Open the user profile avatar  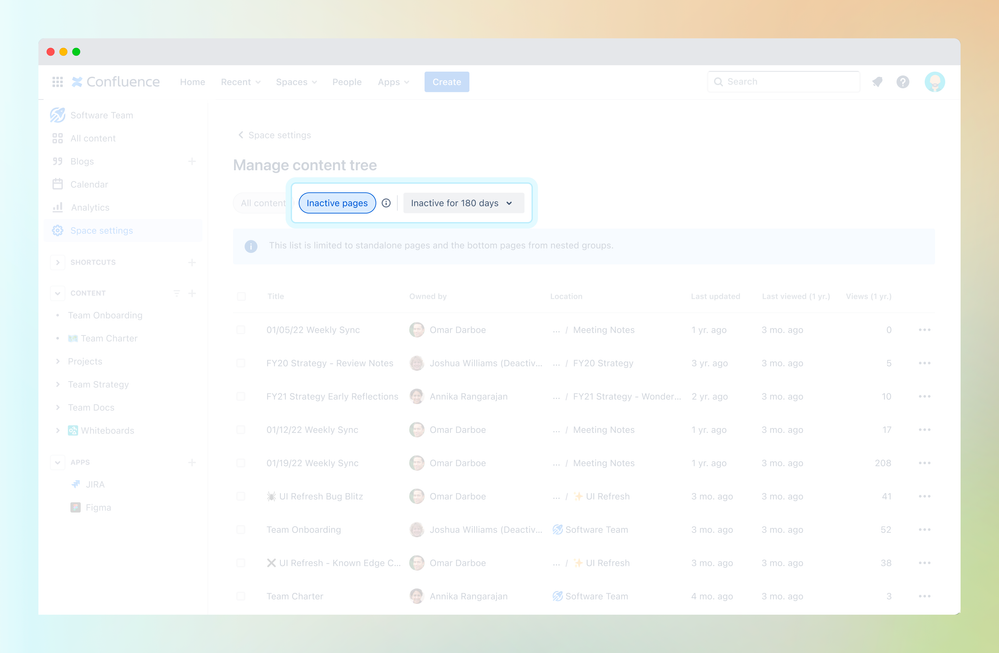click(x=935, y=82)
